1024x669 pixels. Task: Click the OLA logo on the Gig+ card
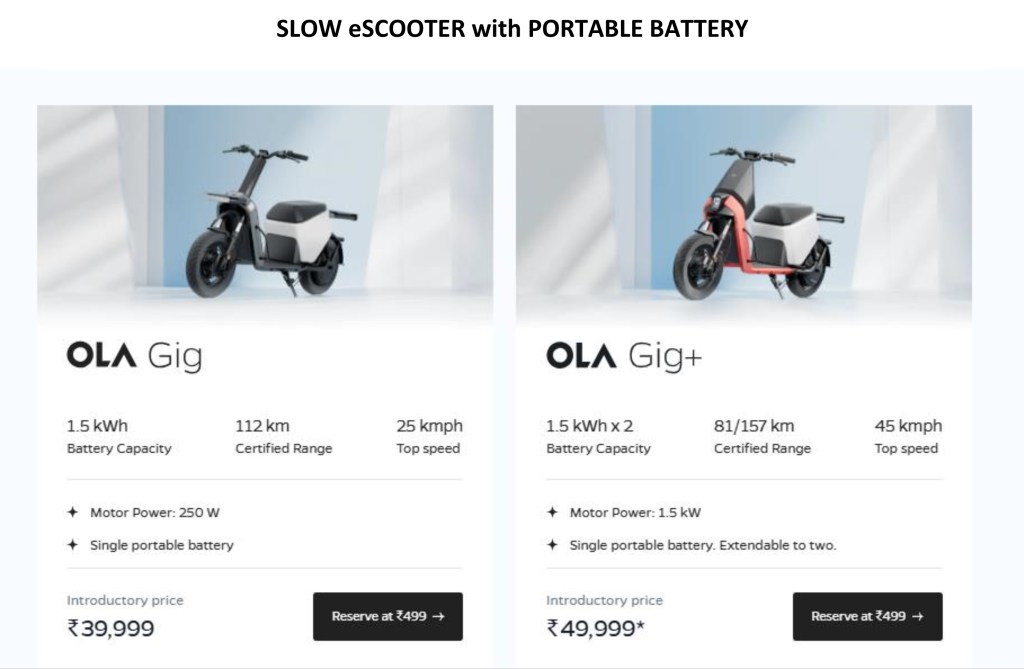(581, 355)
